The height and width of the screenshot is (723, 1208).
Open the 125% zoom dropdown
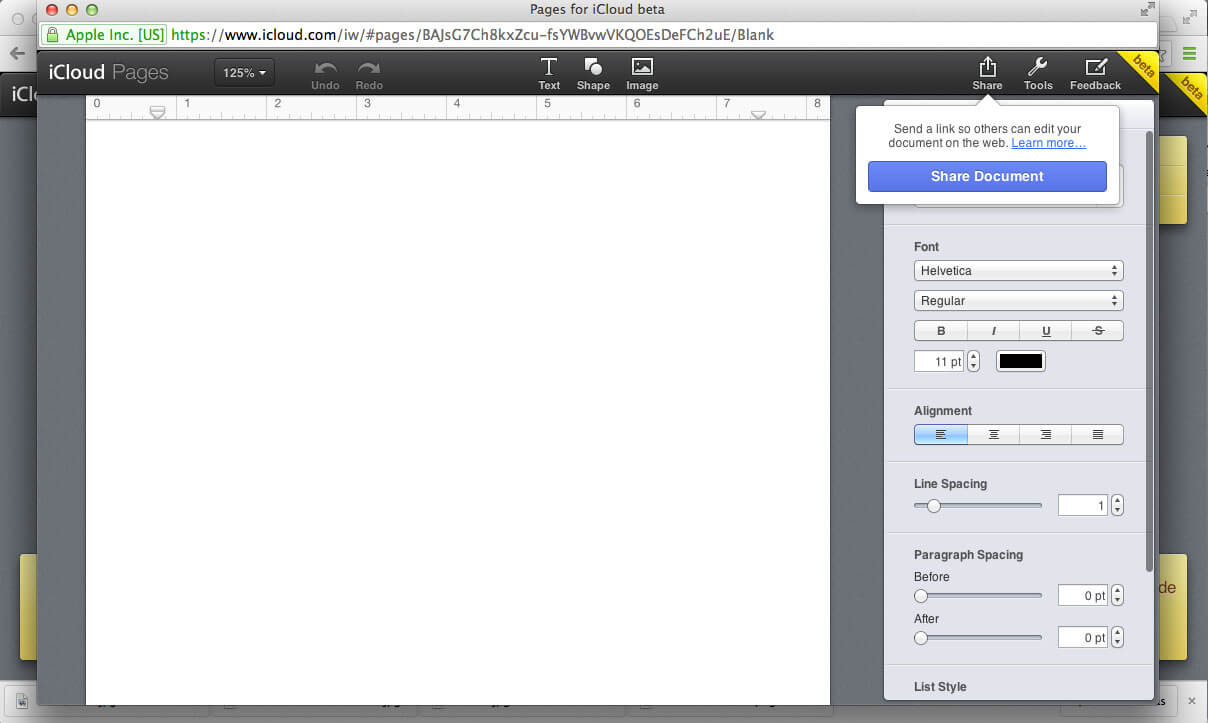244,73
